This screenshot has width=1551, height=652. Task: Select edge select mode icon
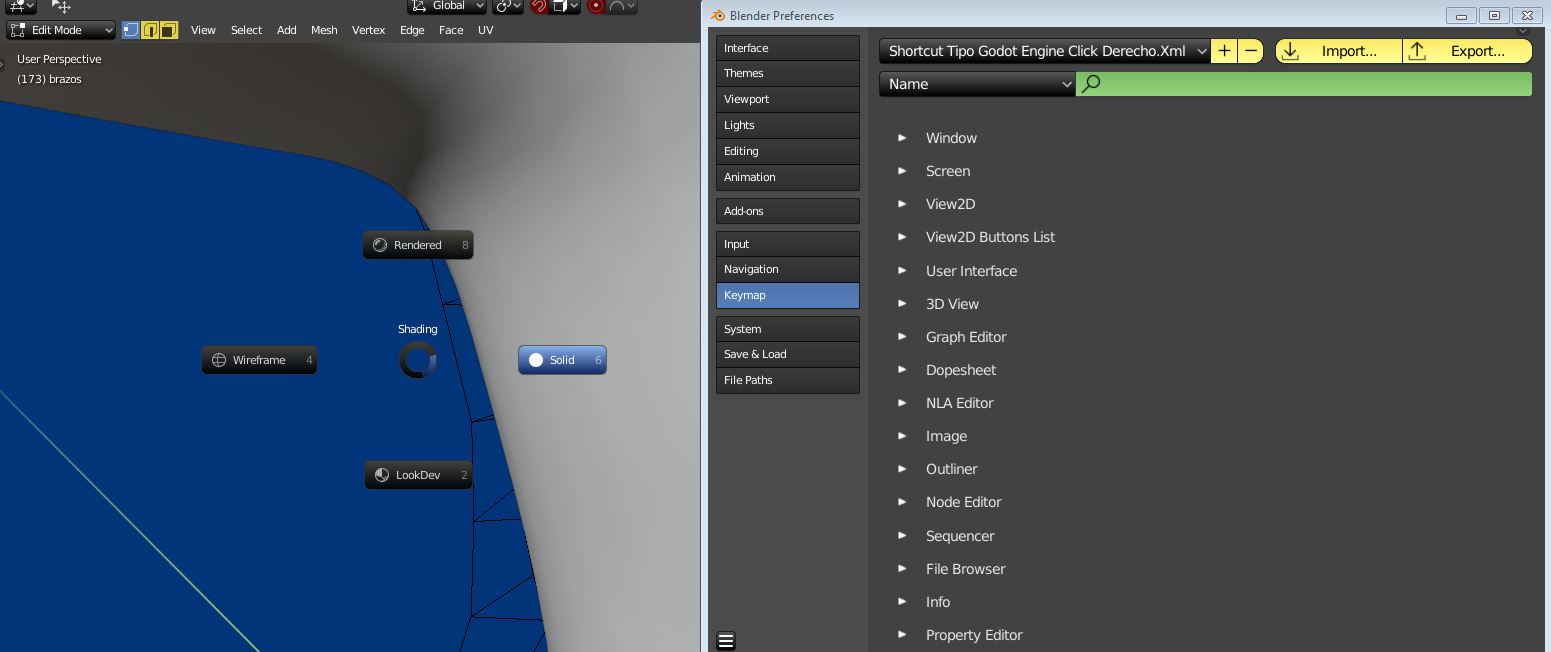tap(150, 30)
